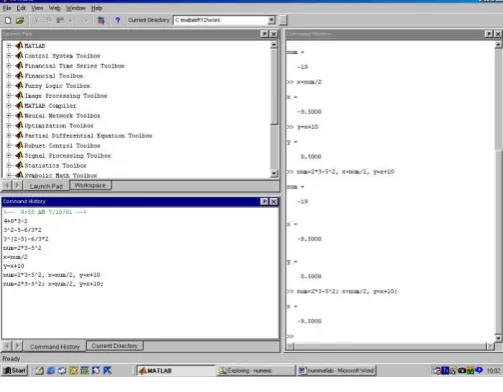Viewport: 503px width, 392px height.
Task: Click the Launch Pad vertical scrollbar
Action: pyautogui.click(x=274, y=109)
